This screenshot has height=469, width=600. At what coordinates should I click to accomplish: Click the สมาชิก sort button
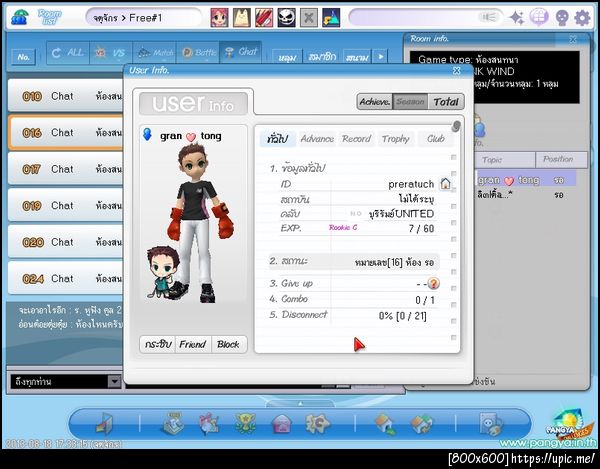[x=323, y=57]
